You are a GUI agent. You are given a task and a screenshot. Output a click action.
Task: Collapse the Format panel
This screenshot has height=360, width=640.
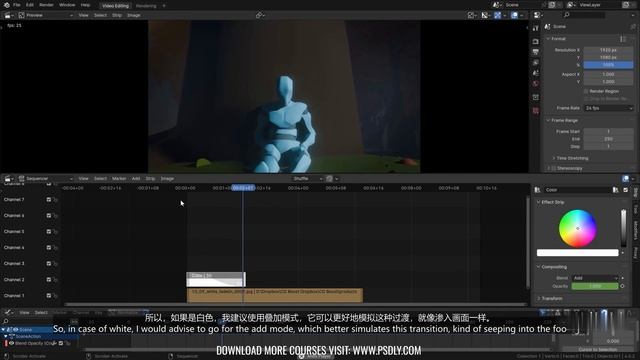(557, 39)
